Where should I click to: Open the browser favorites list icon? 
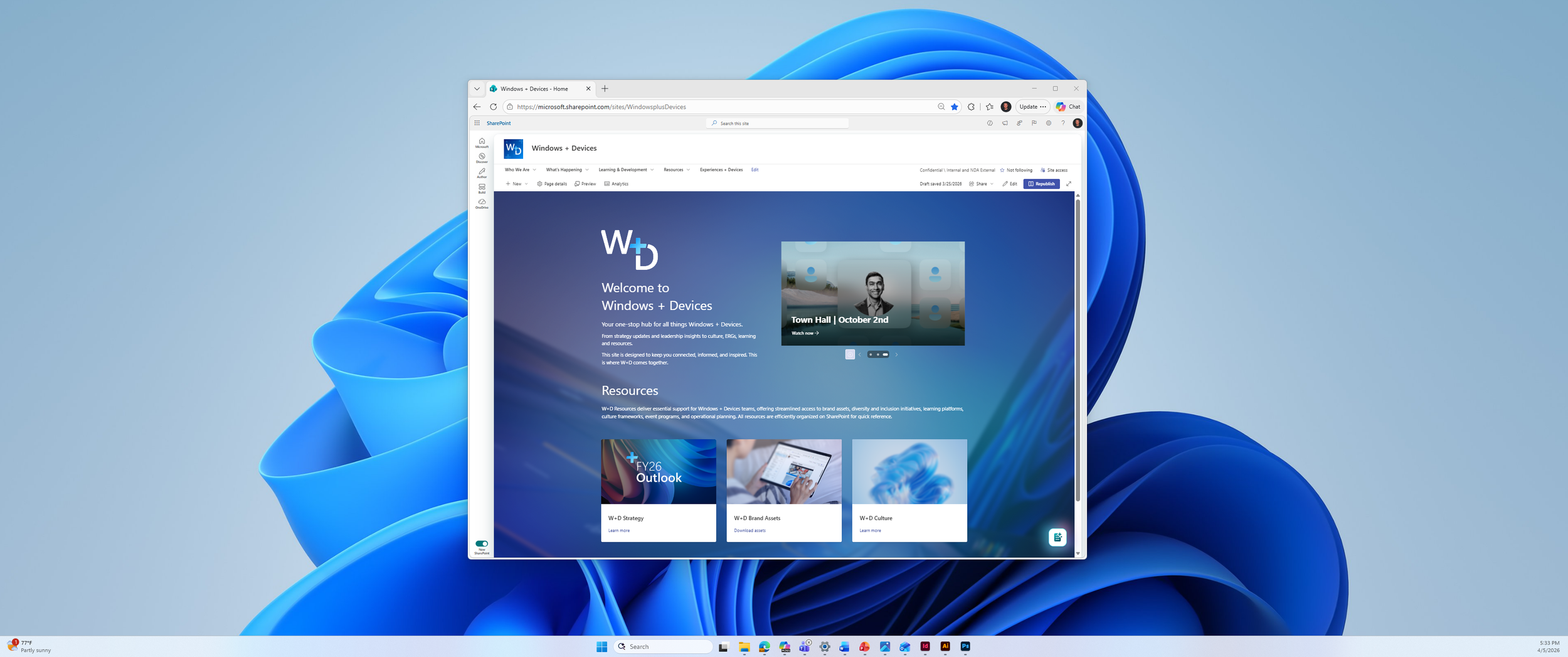coord(990,107)
